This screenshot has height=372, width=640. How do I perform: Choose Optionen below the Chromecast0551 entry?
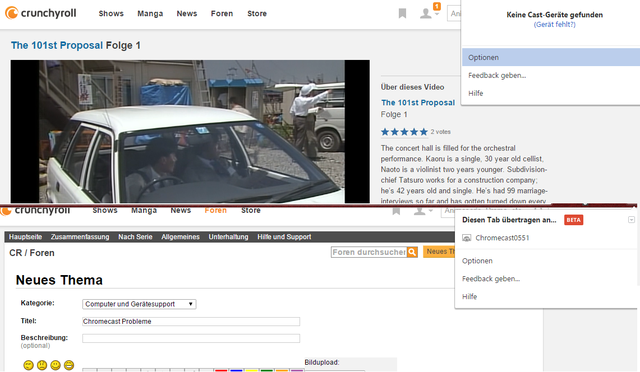[x=477, y=261]
